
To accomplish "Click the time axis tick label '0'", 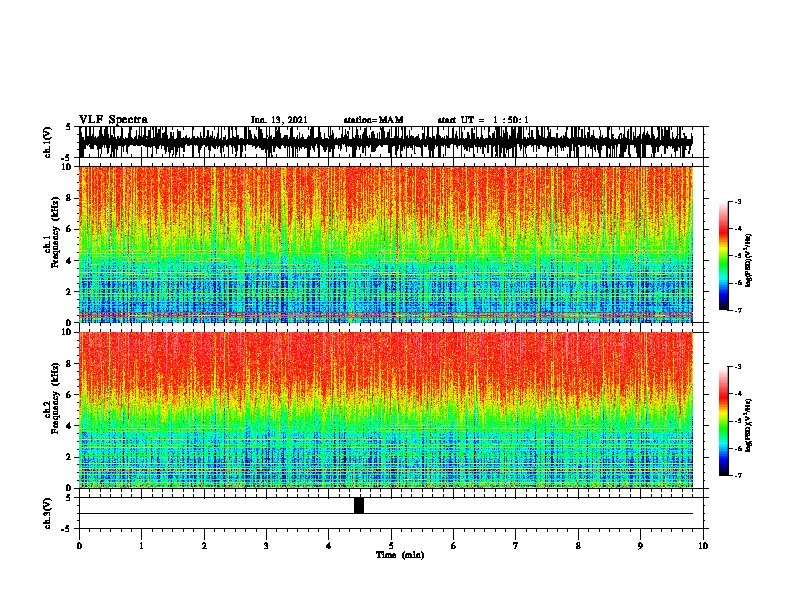I will click(x=79, y=546).
